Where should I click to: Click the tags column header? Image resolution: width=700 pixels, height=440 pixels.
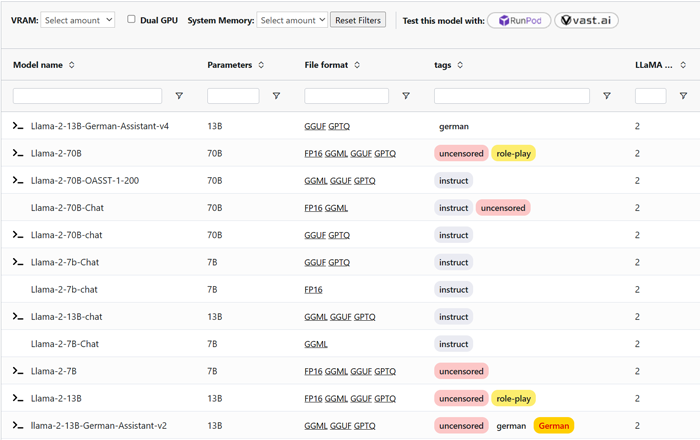(446, 65)
